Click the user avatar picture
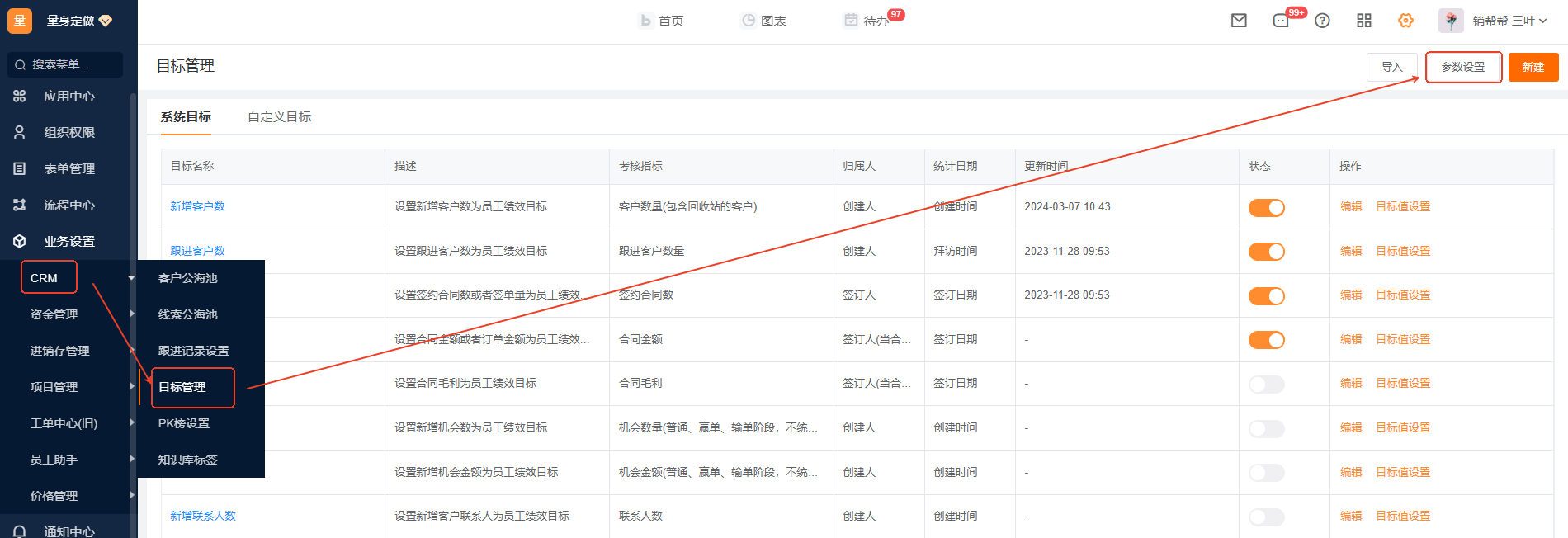1568x538 pixels. [x=1450, y=21]
